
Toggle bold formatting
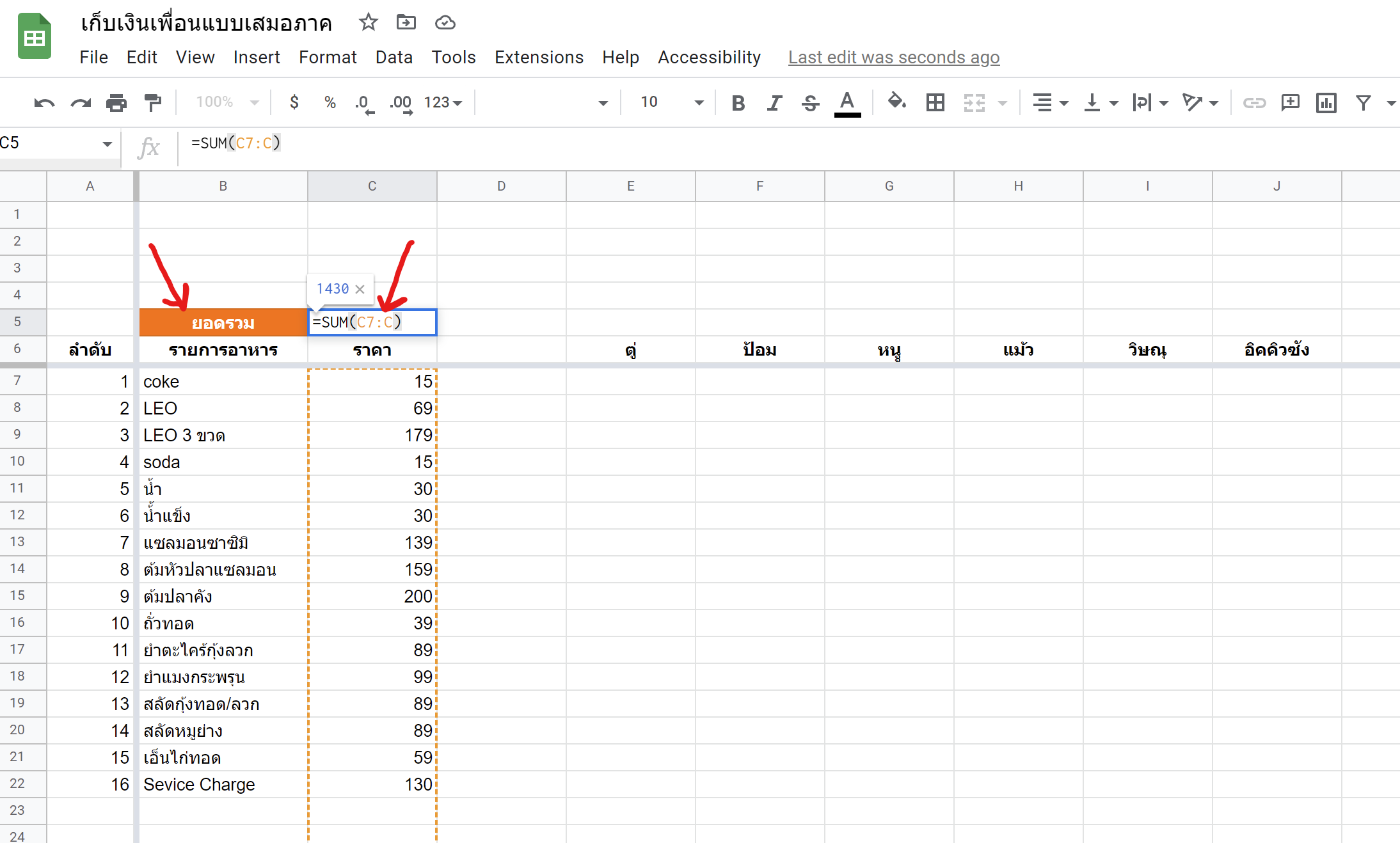738,102
